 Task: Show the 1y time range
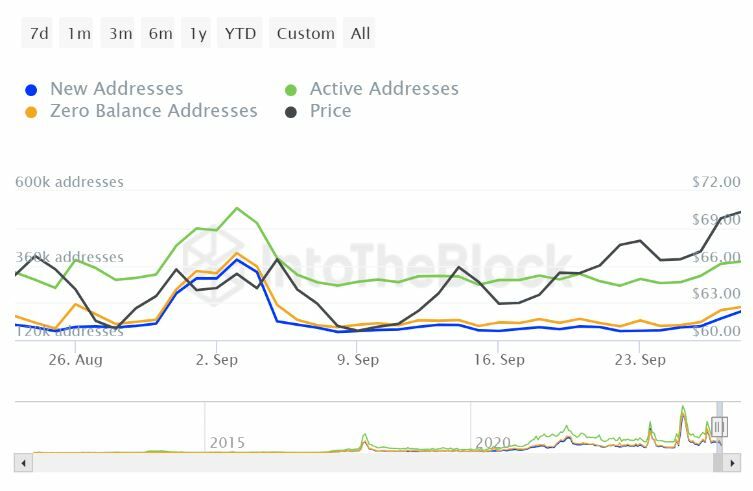(198, 33)
